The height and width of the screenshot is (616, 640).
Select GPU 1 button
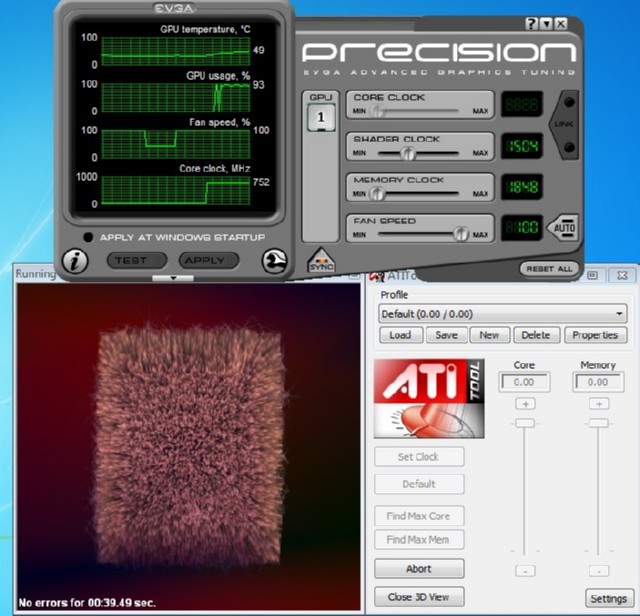pyautogui.click(x=321, y=117)
